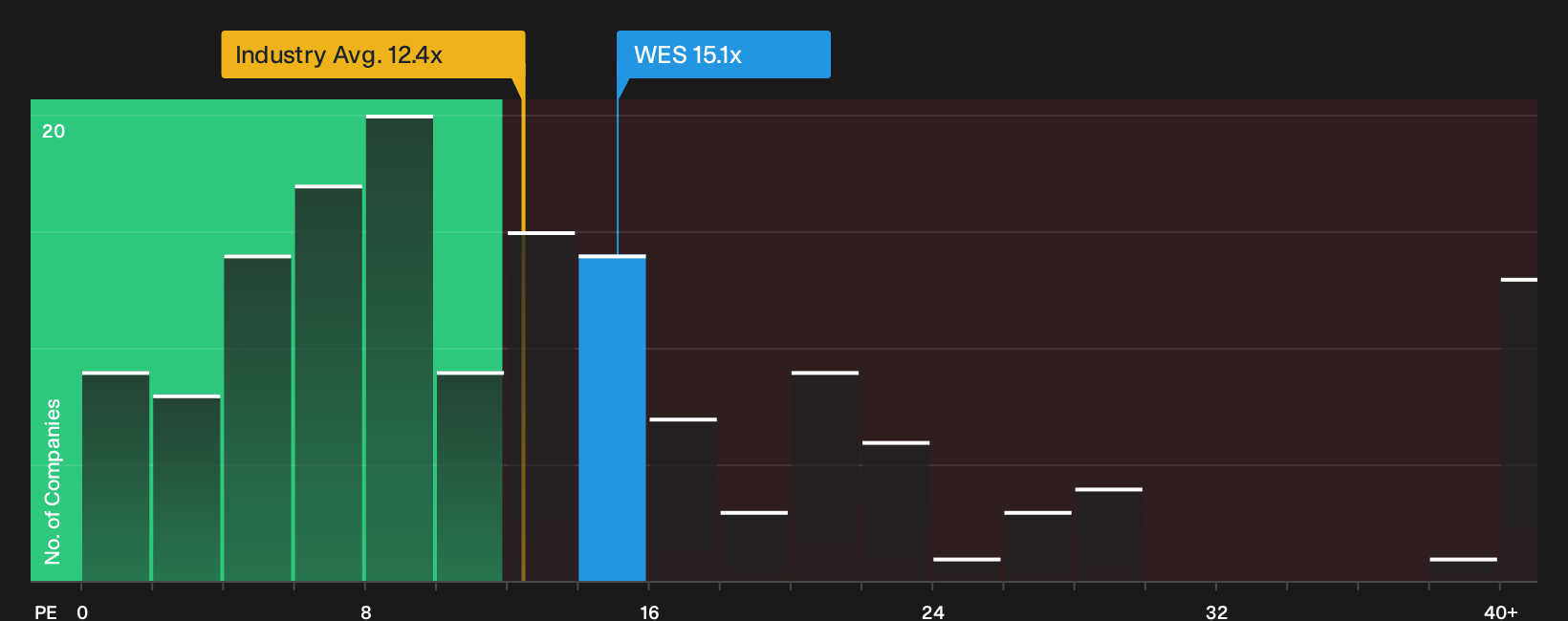This screenshot has height=621, width=1568.
Task: Click the x-axis tick label 0
Action: (82, 611)
